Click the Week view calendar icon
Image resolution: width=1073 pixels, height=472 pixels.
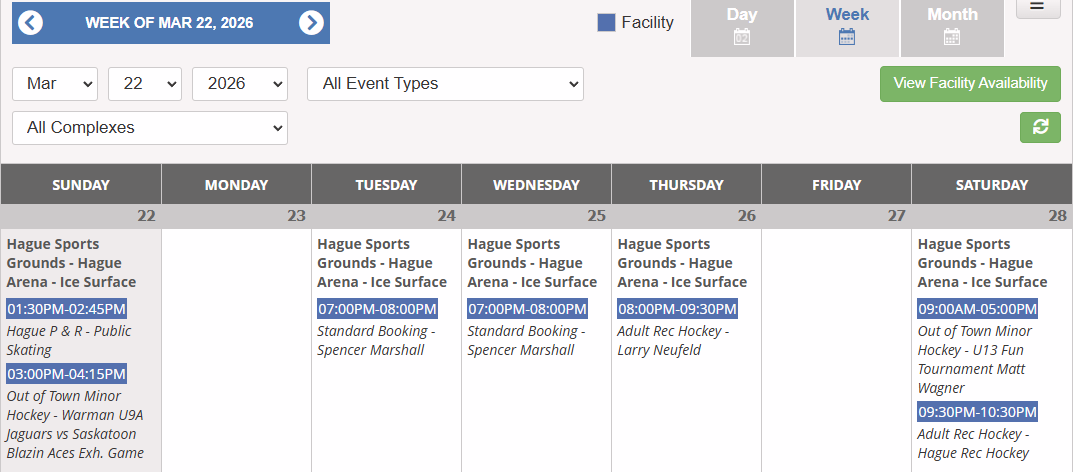[847, 38]
